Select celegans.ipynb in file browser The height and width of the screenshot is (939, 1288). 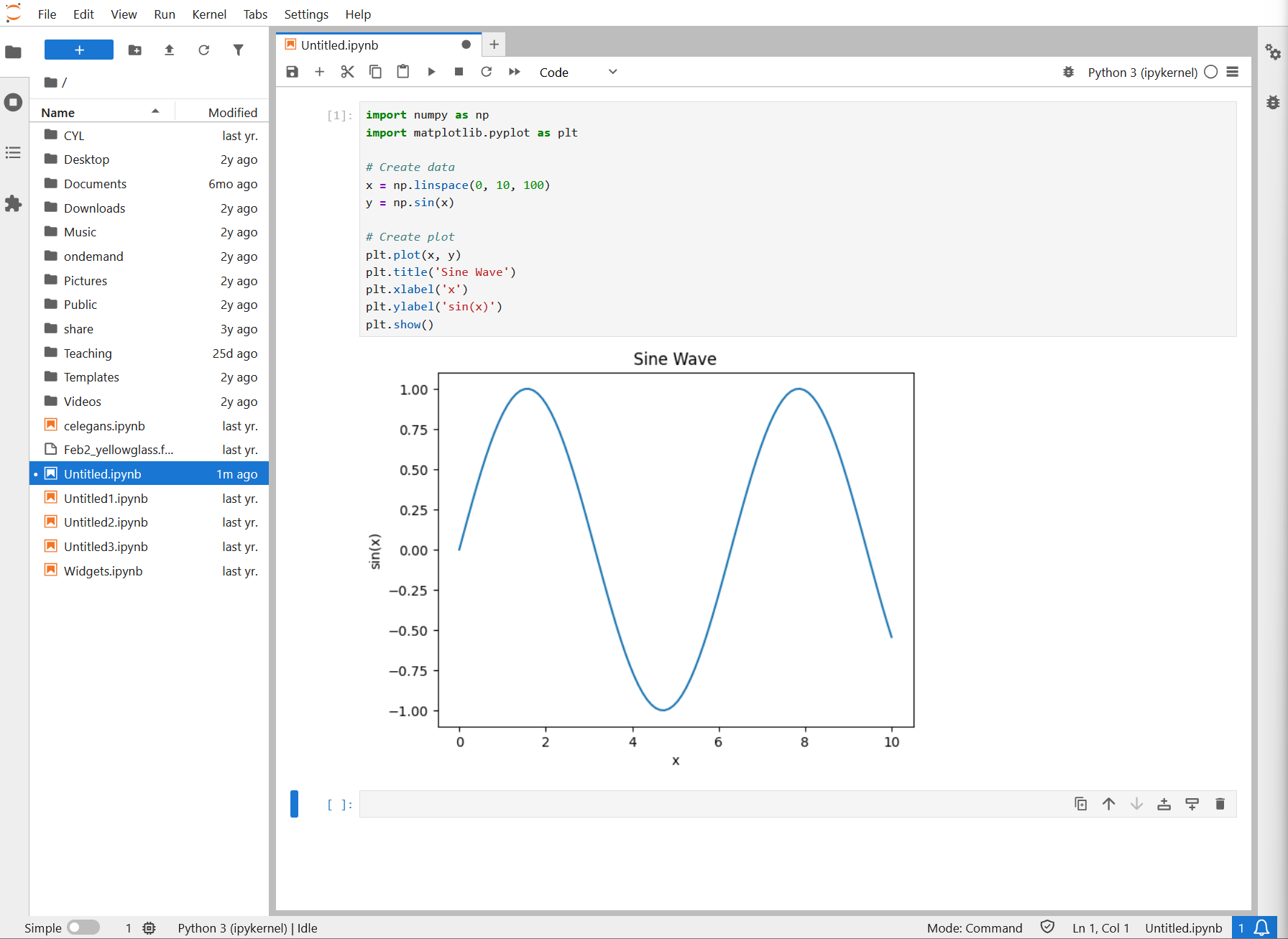pos(149,426)
